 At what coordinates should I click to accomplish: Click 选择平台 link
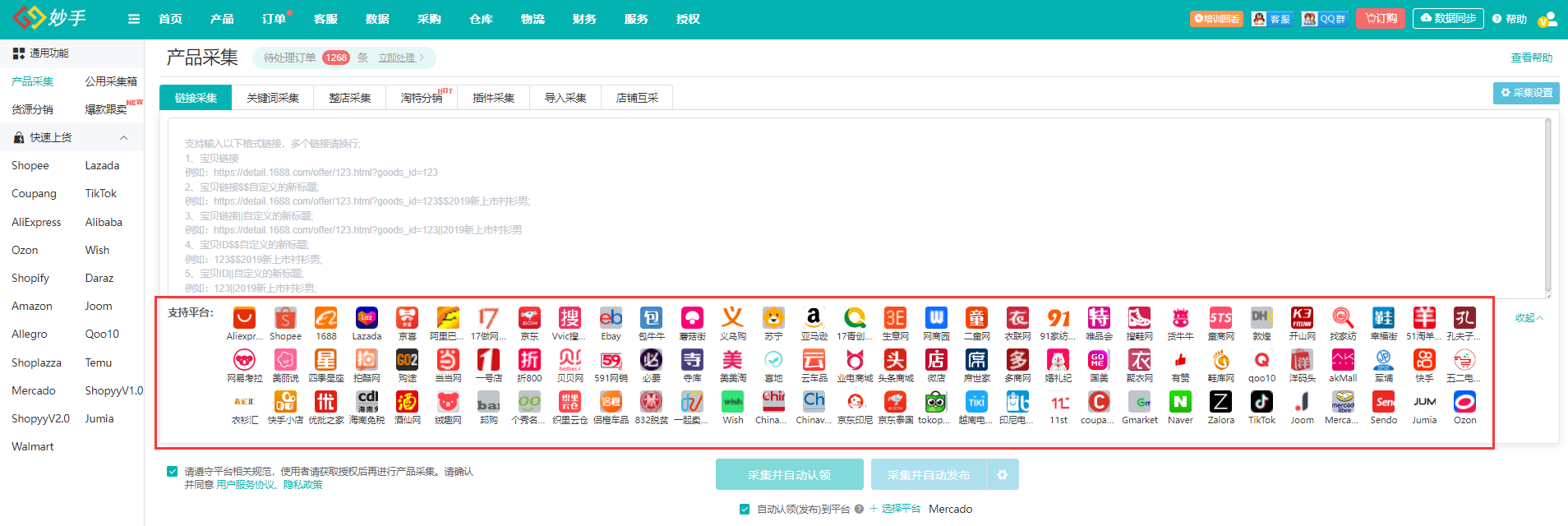point(895,510)
